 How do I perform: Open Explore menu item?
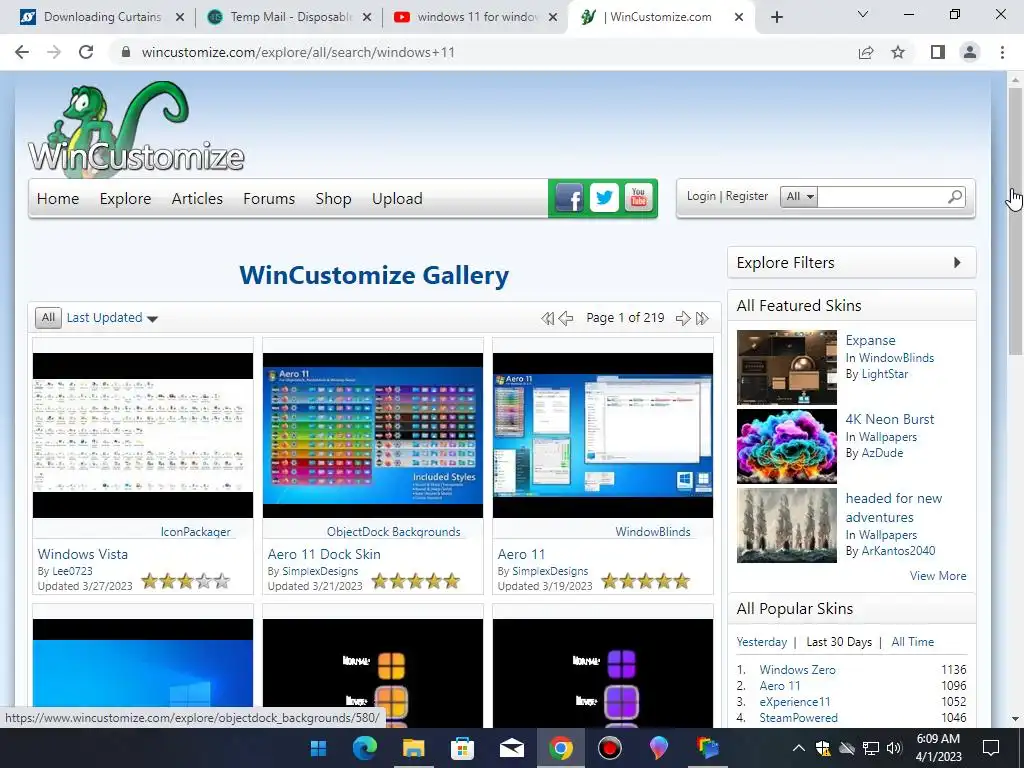tap(125, 199)
